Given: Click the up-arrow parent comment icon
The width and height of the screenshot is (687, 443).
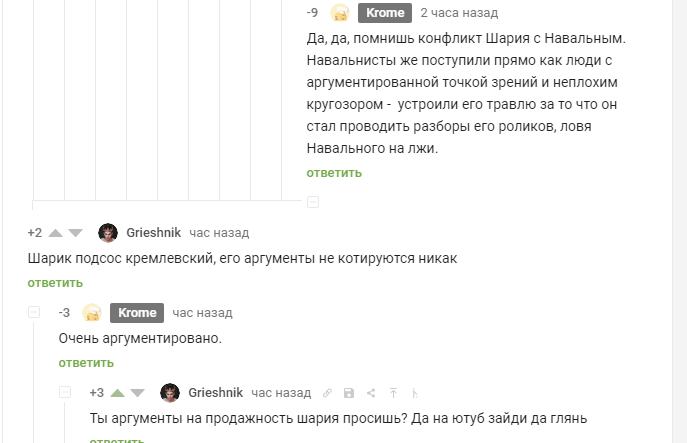Looking at the screenshot, I should [x=393, y=393].
